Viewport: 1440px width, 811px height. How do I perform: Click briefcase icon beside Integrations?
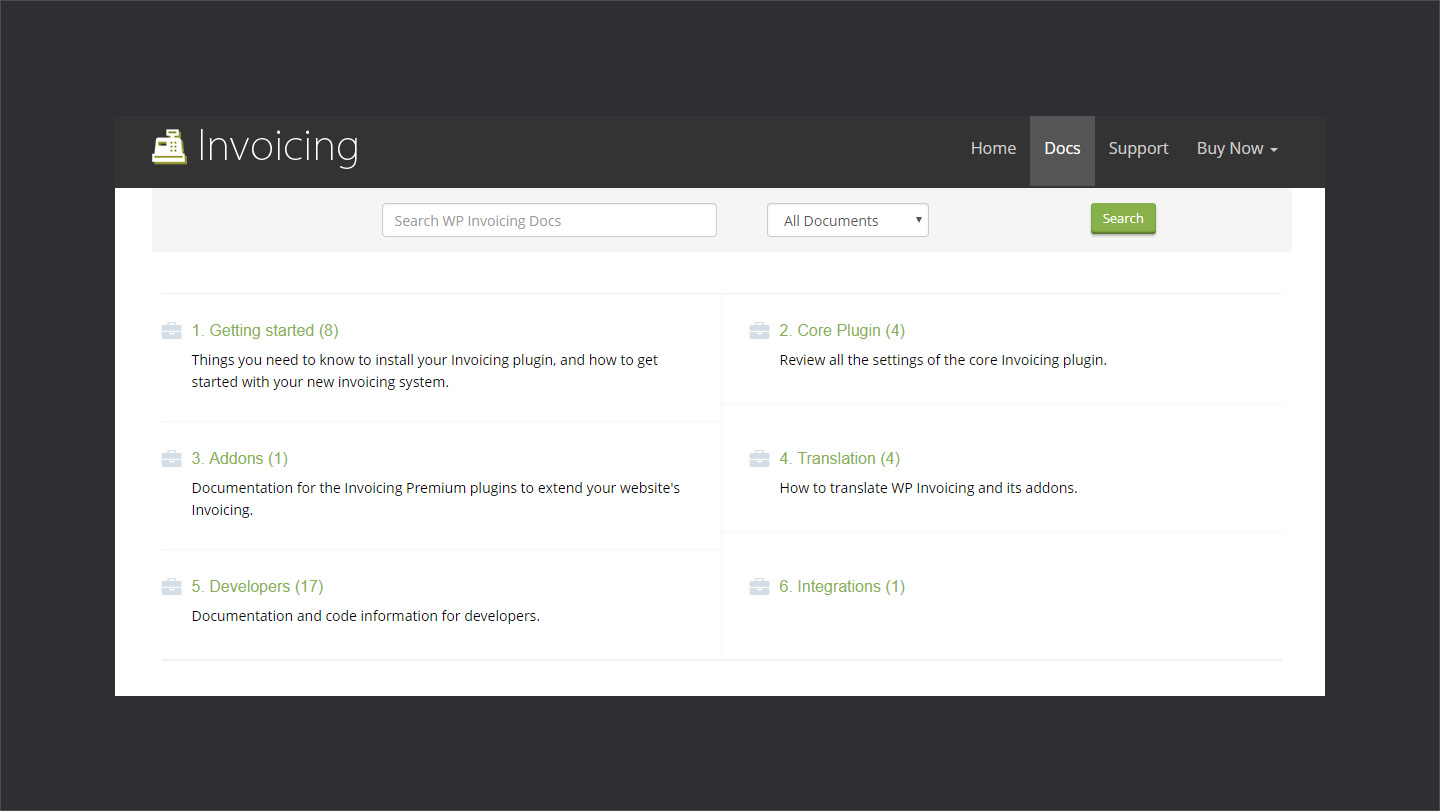(760, 587)
